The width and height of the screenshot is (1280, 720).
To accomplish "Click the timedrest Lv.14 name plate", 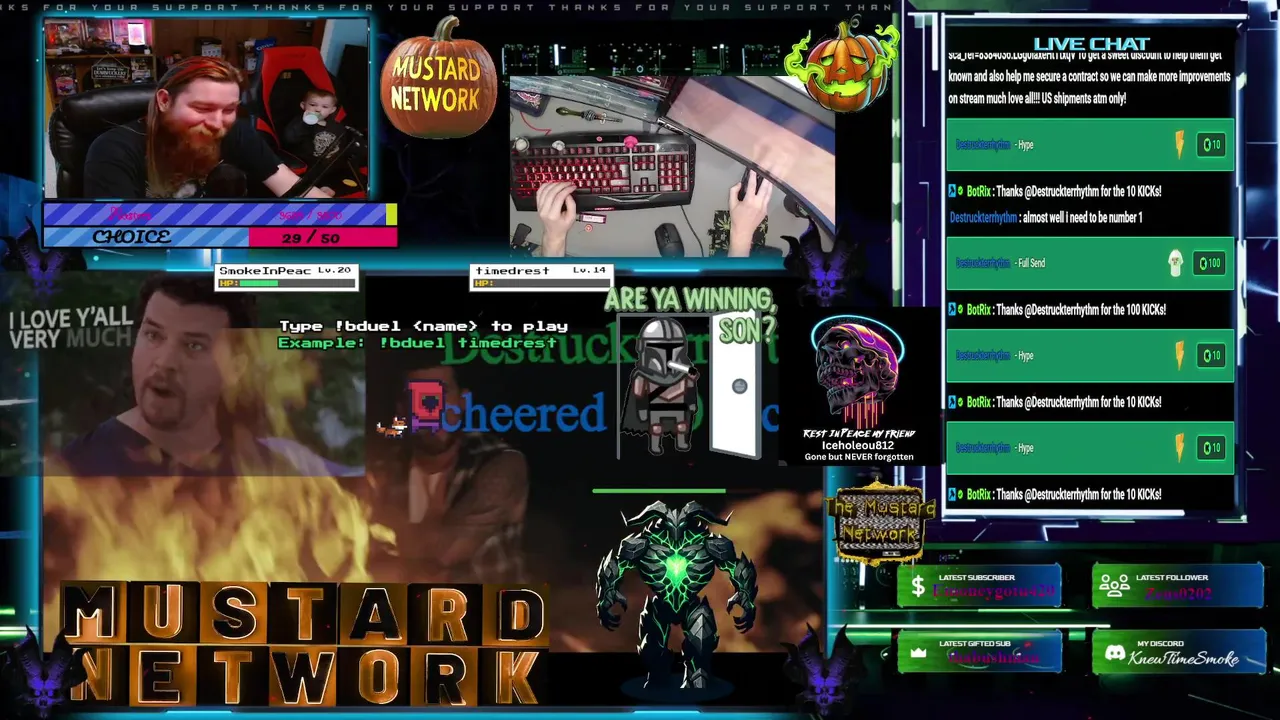I will [x=541, y=278].
